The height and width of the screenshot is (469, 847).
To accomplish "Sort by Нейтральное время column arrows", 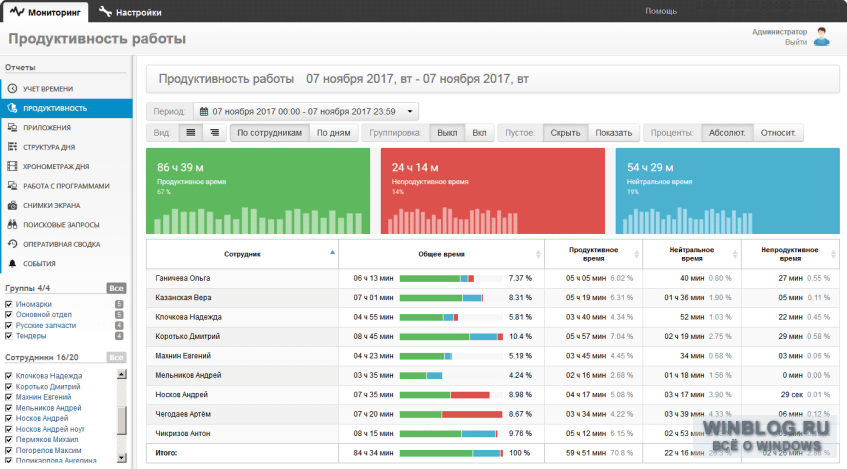I will click(735, 254).
